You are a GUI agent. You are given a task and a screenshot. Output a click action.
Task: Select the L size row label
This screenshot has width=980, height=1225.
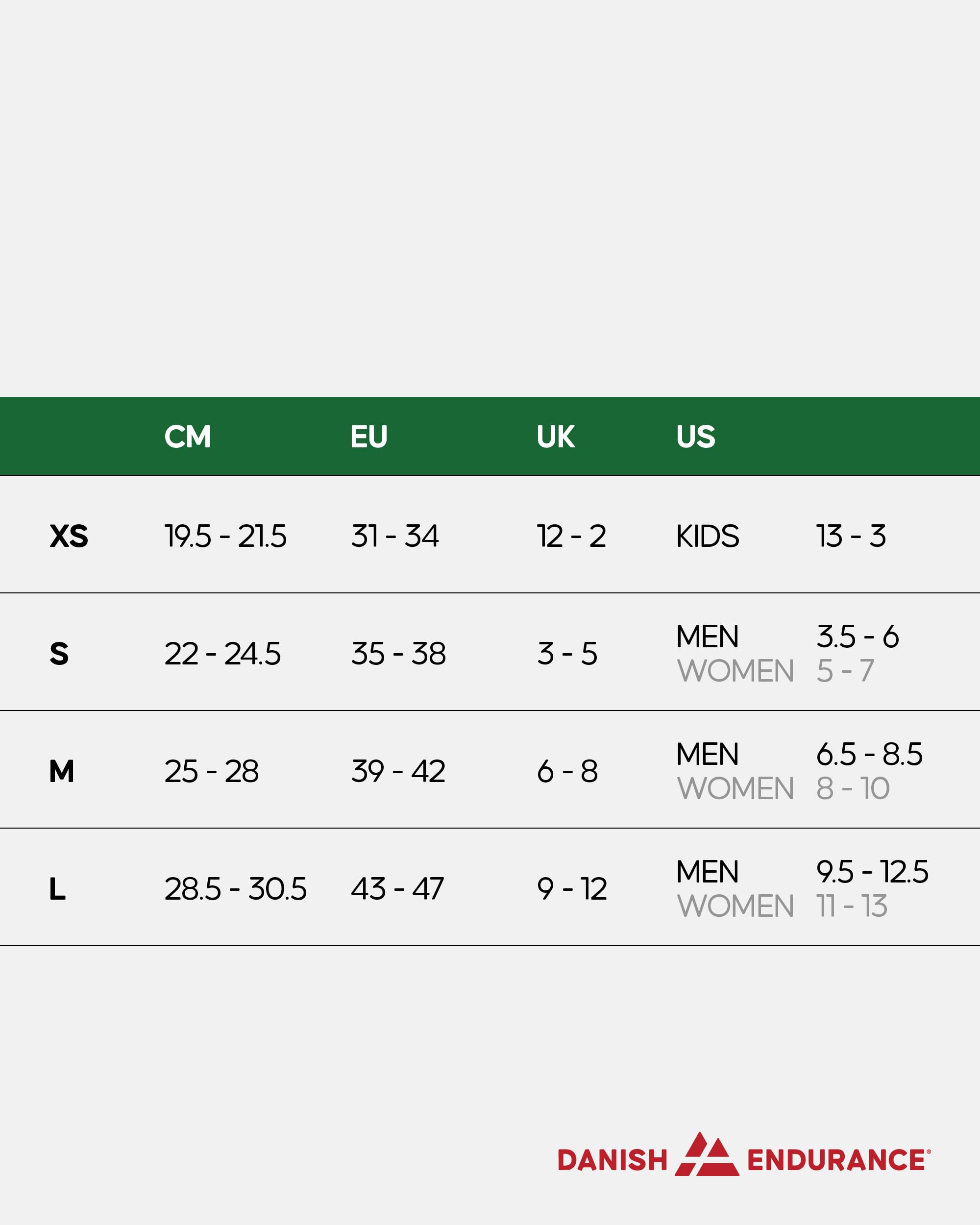pyautogui.click(x=57, y=889)
